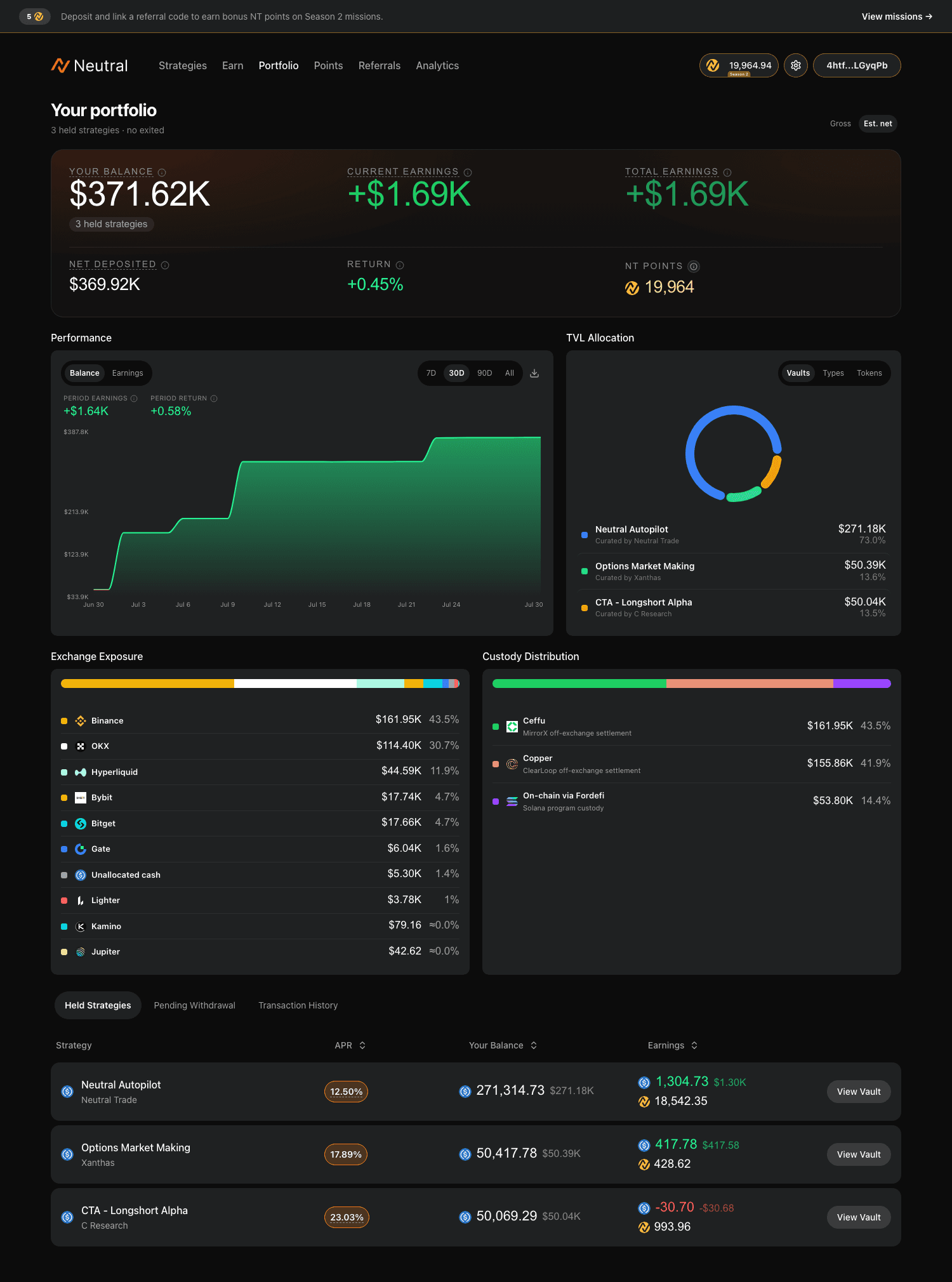The image size is (952, 1282).
Task: Click the Copper custody logo
Action: click(x=512, y=764)
